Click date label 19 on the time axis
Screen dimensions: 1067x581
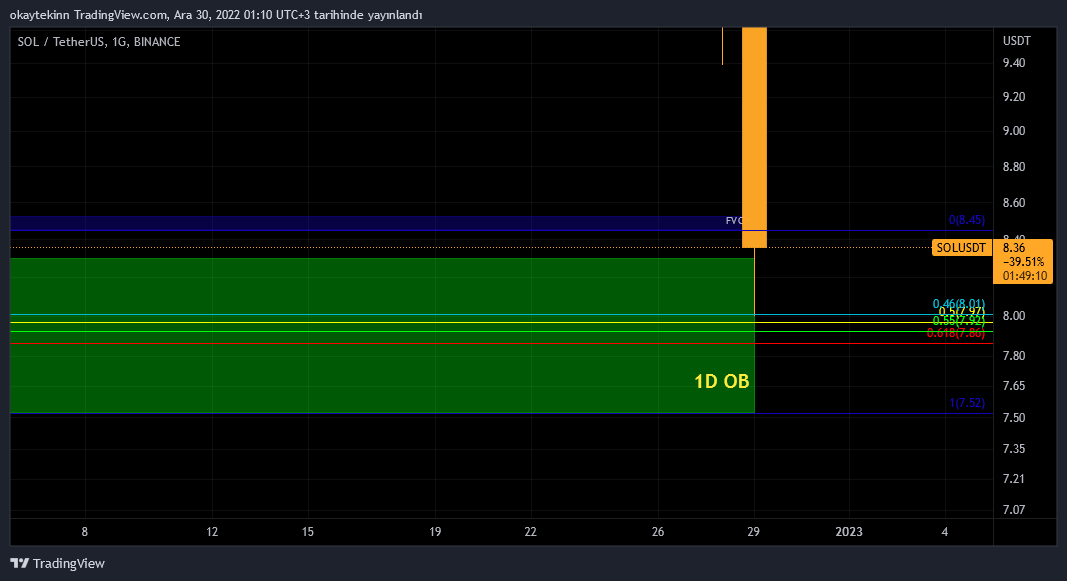[435, 532]
